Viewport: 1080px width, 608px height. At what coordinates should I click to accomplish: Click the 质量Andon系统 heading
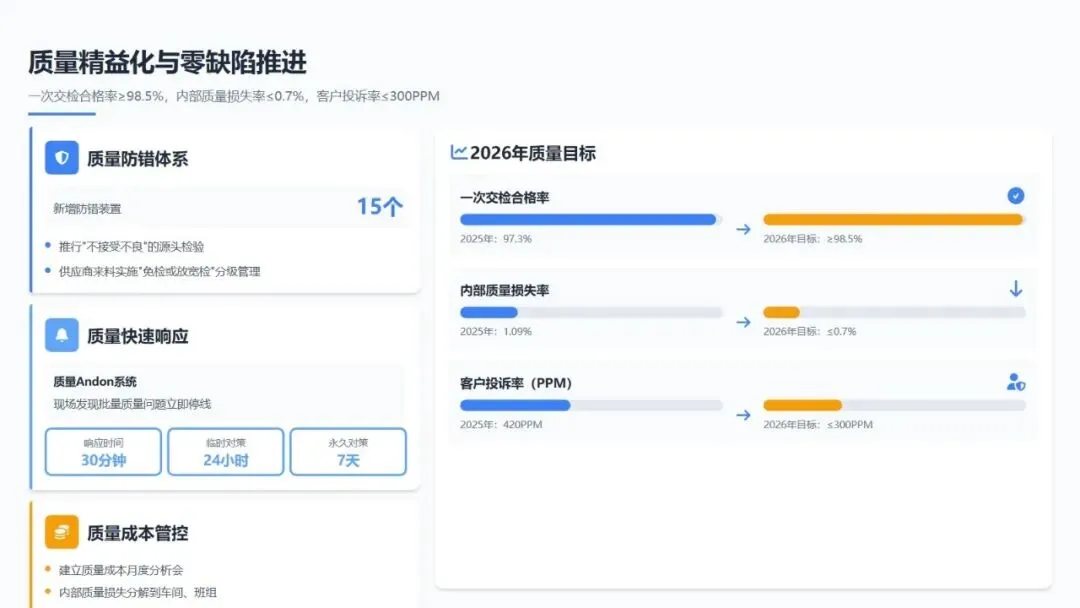(x=95, y=381)
